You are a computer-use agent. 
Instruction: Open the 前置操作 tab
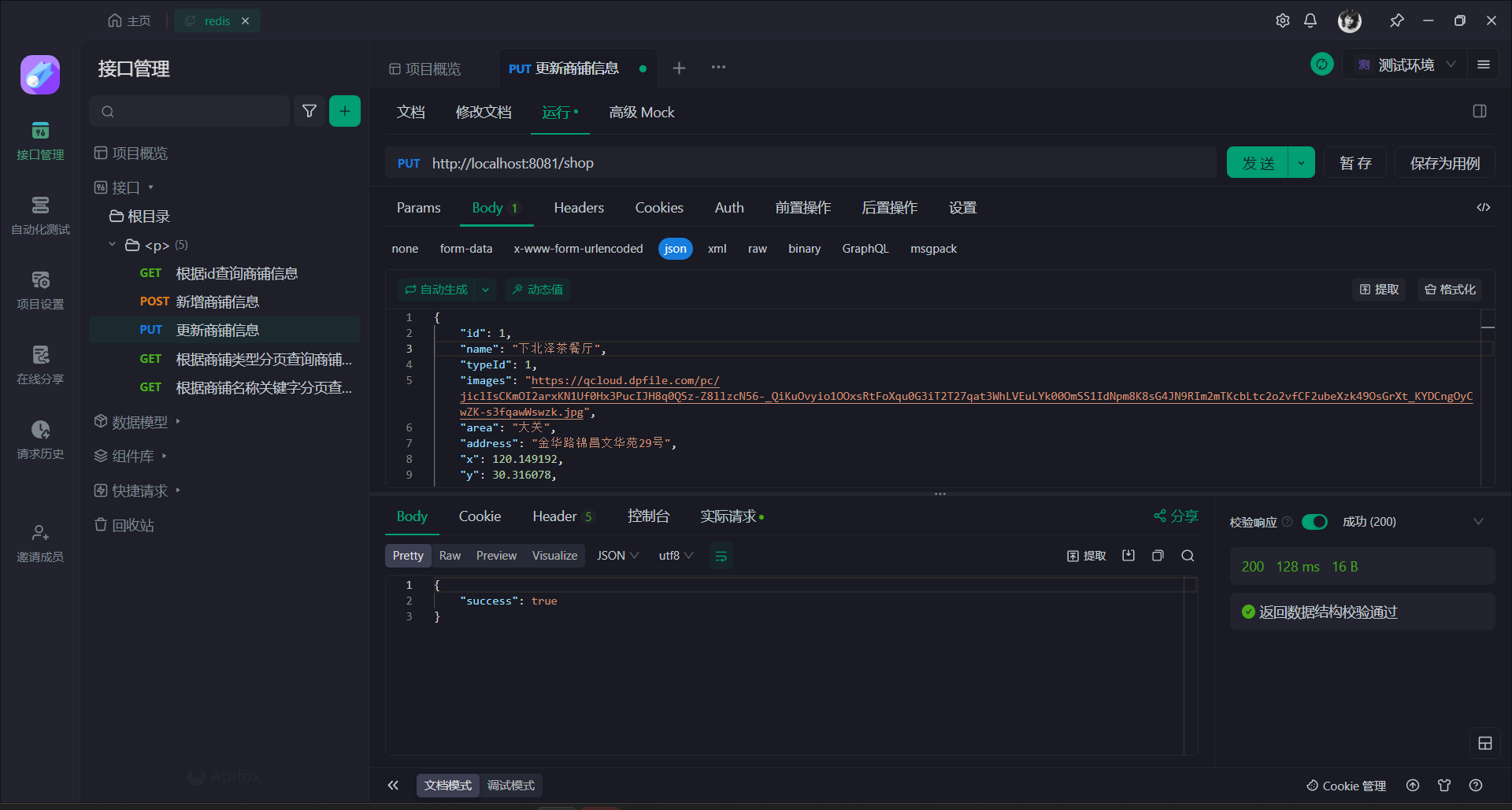802,208
